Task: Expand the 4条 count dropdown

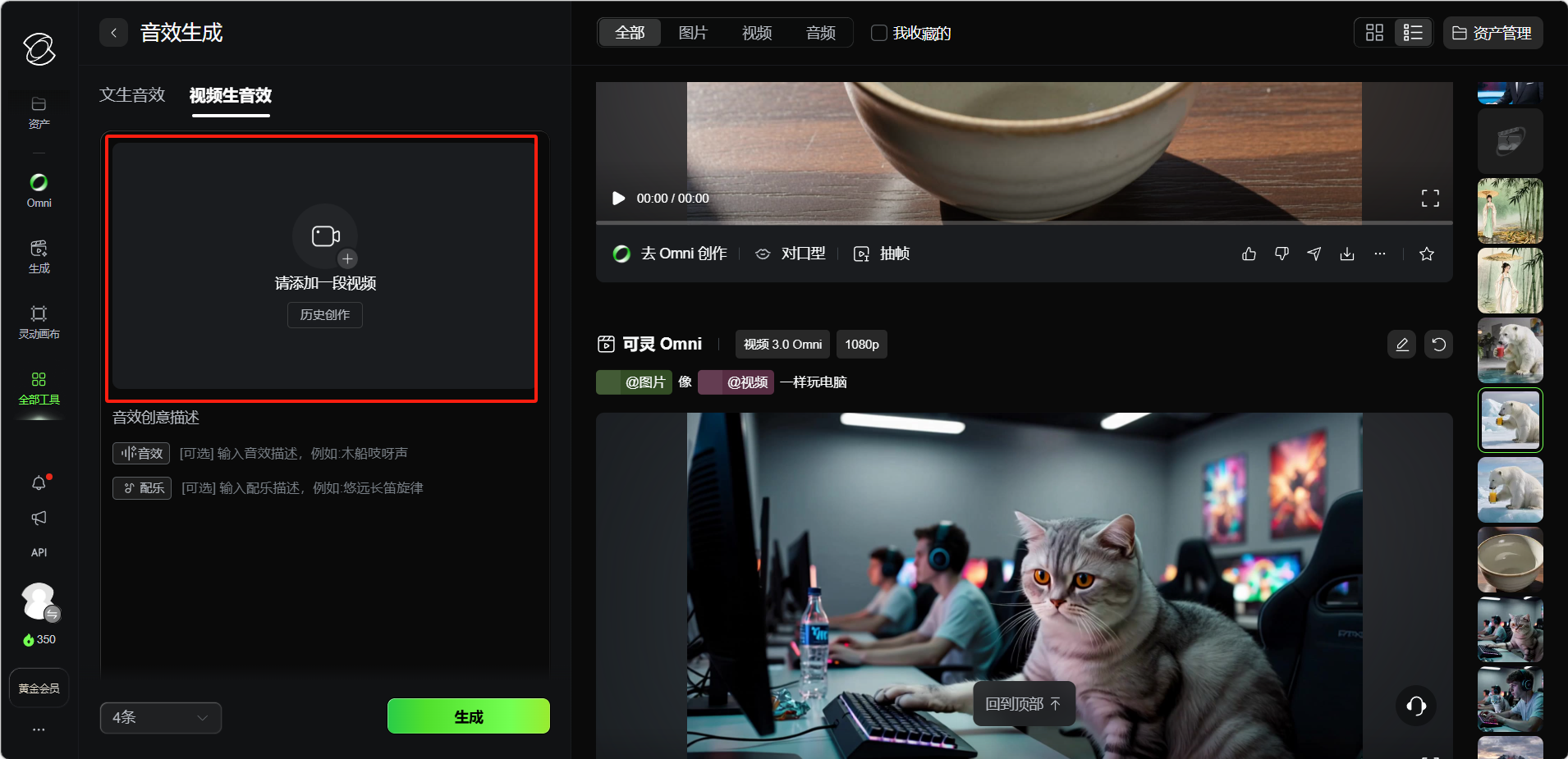Action: click(x=161, y=718)
